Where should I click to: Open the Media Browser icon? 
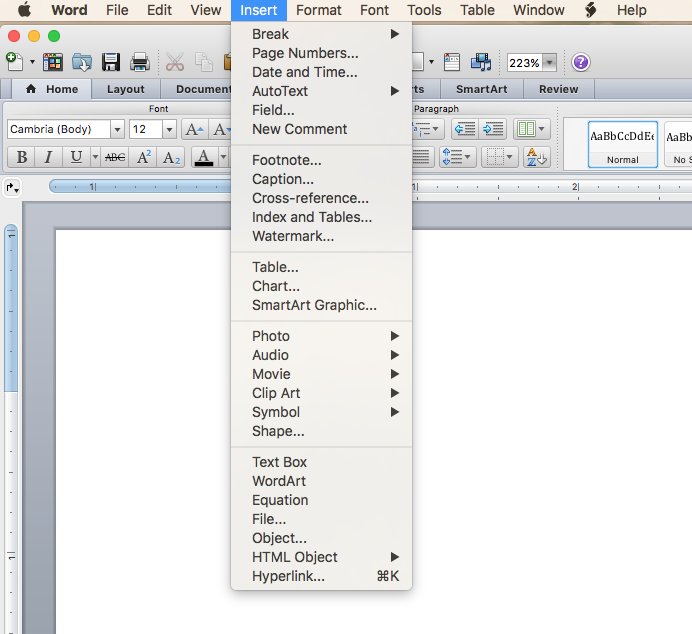481,62
